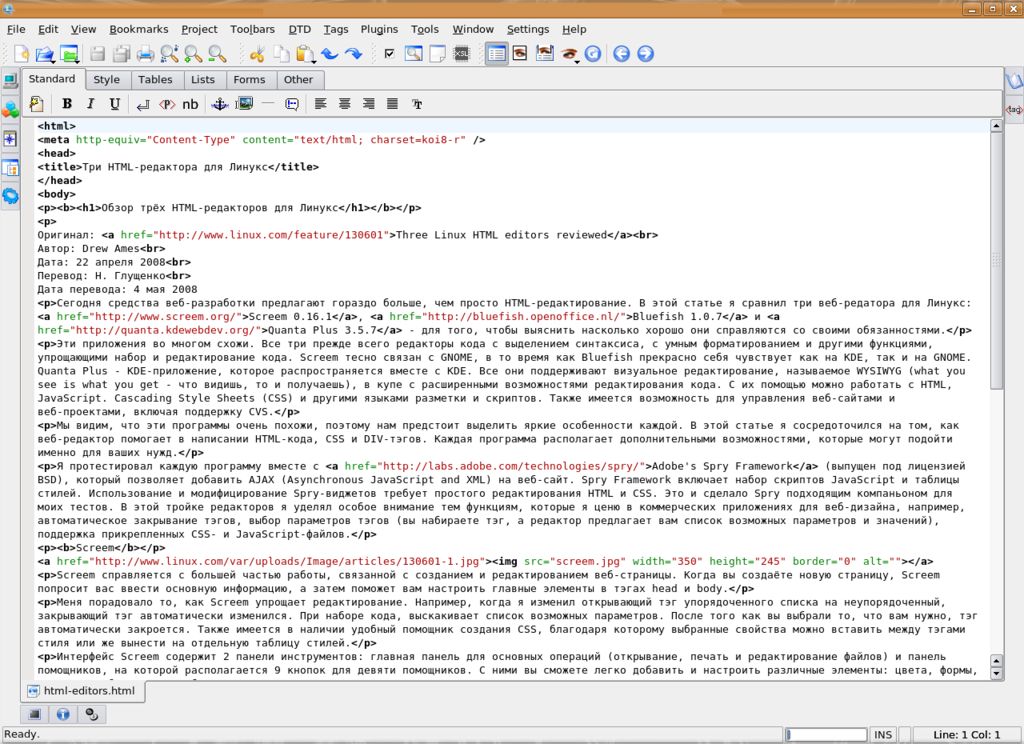Click the vertical scrollbar of the editor
This screenshot has height=744, width=1024.
(996, 261)
